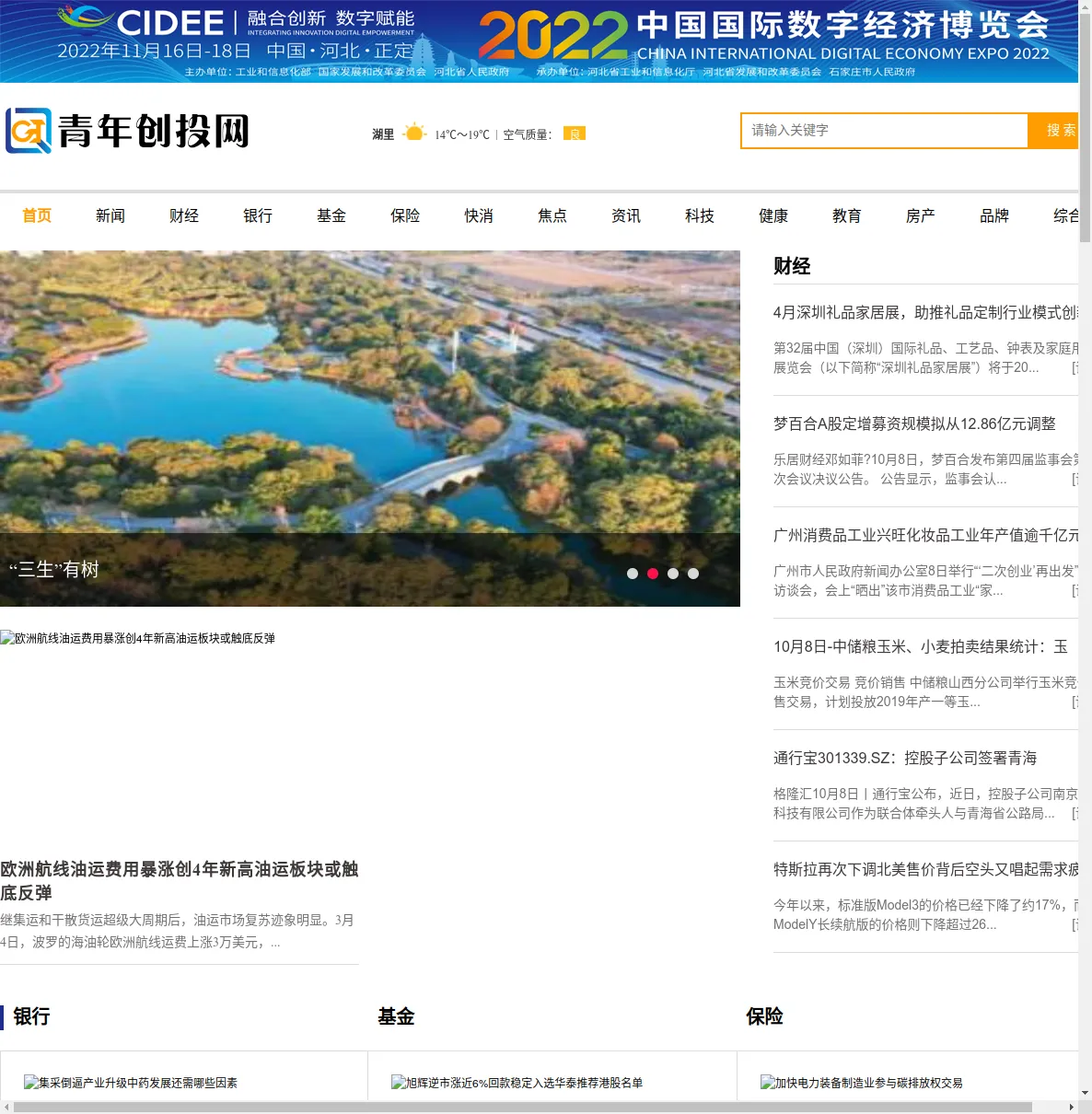Viewport: 1092px width, 1114px height.
Task: Click the carousel lake aerial photo
Action: tap(370, 391)
